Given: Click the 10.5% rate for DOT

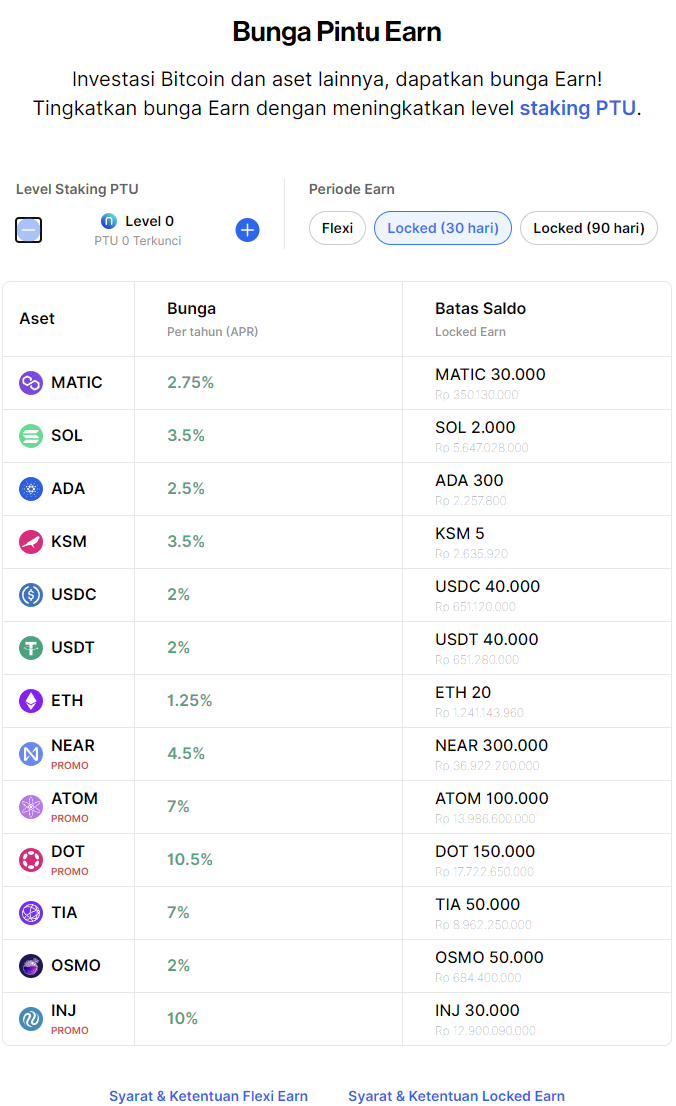Looking at the screenshot, I should tap(190, 860).
